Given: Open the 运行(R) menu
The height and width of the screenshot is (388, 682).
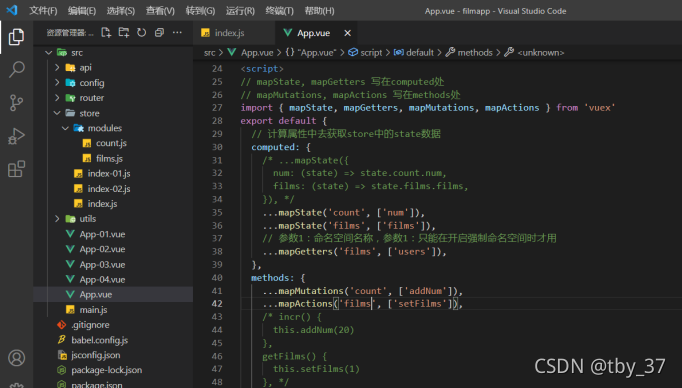Looking at the screenshot, I should coord(240,10).
